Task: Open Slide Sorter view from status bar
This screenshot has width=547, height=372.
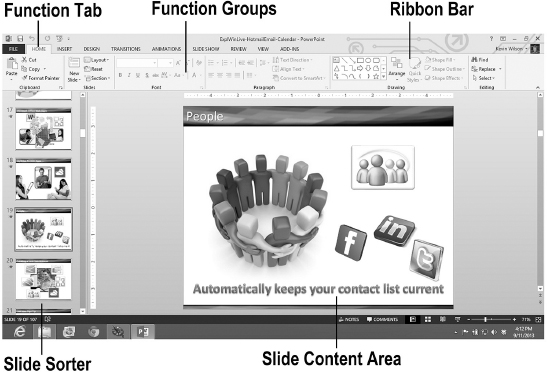Action: pyautogui.click(x=428, y=319)
